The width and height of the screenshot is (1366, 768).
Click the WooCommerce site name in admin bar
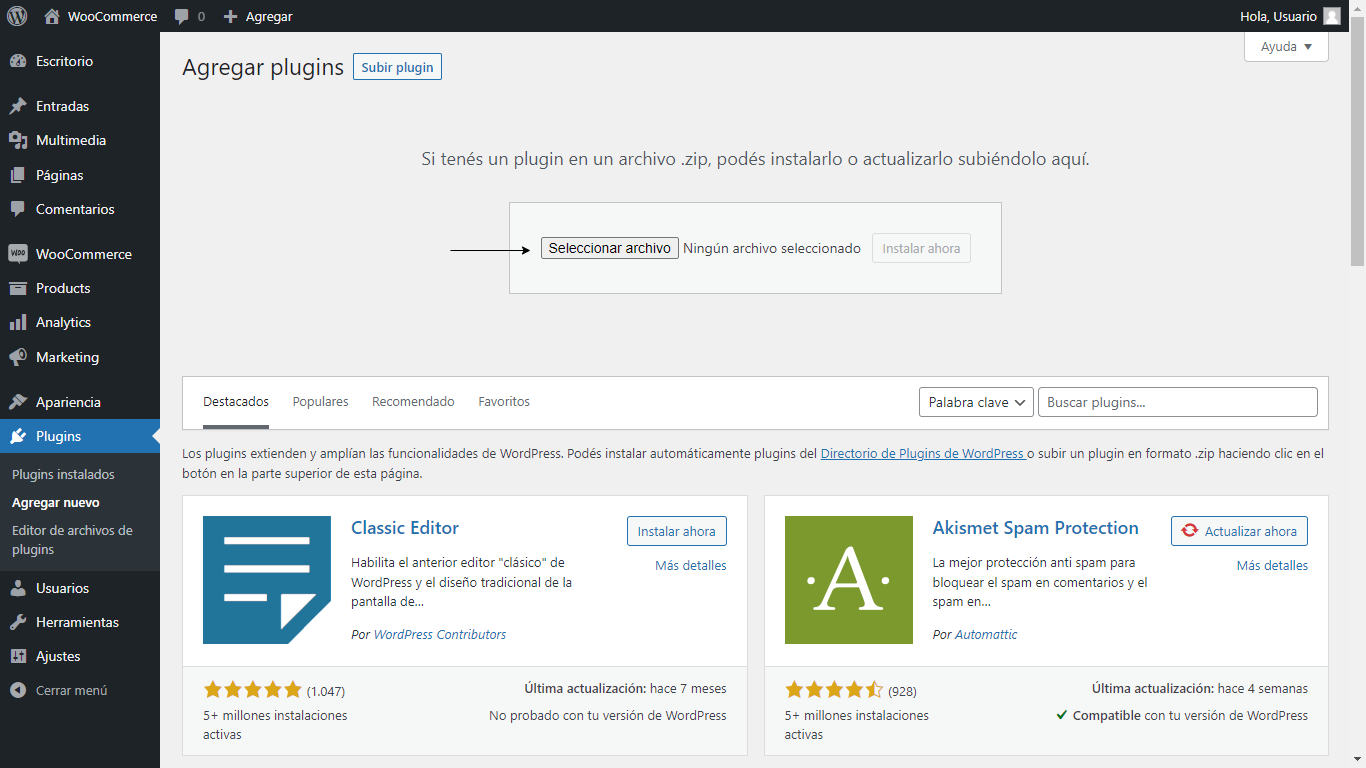tap(112, 16)
